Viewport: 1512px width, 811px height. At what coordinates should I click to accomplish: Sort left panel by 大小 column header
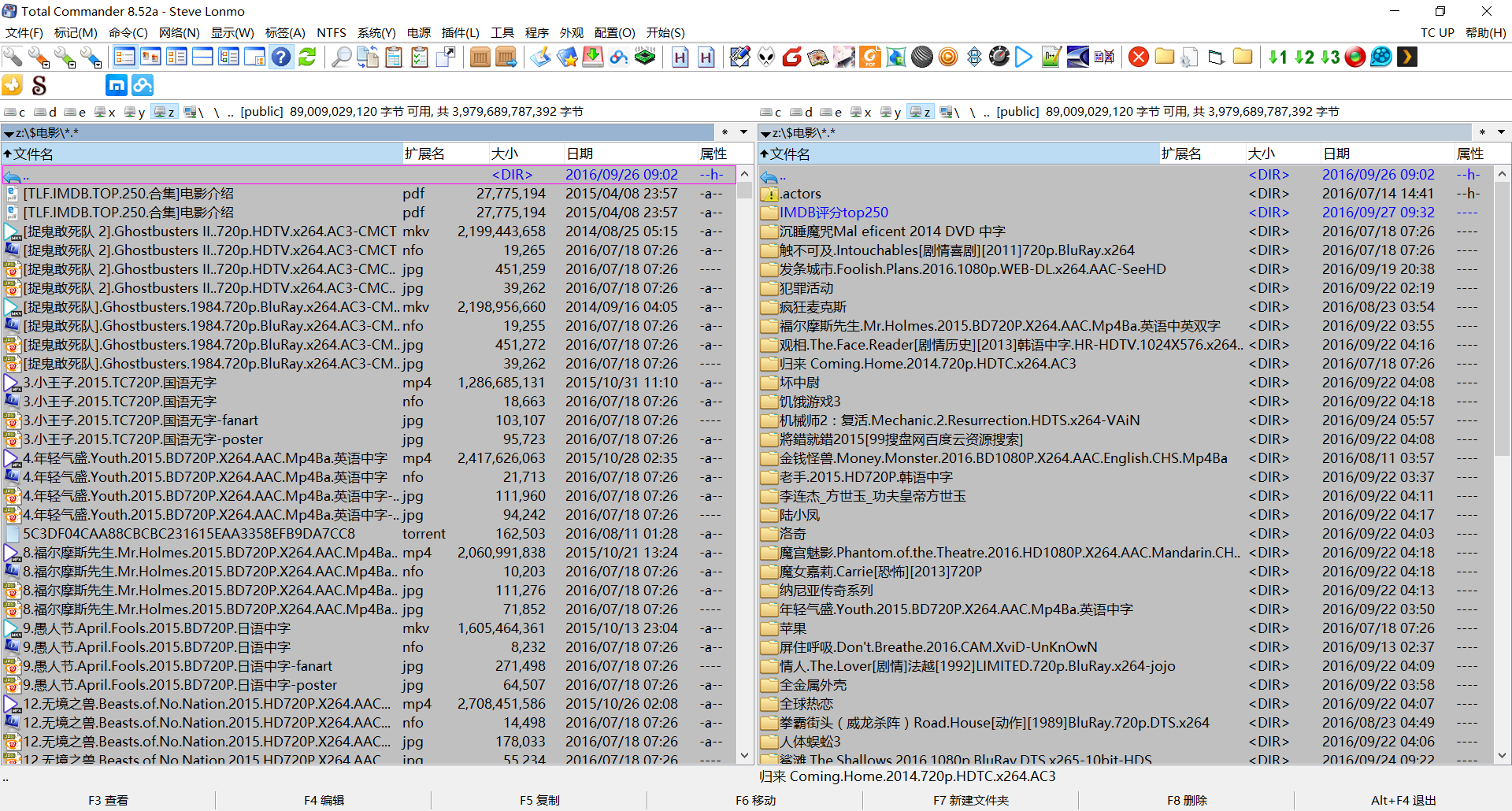click(525, 154)
